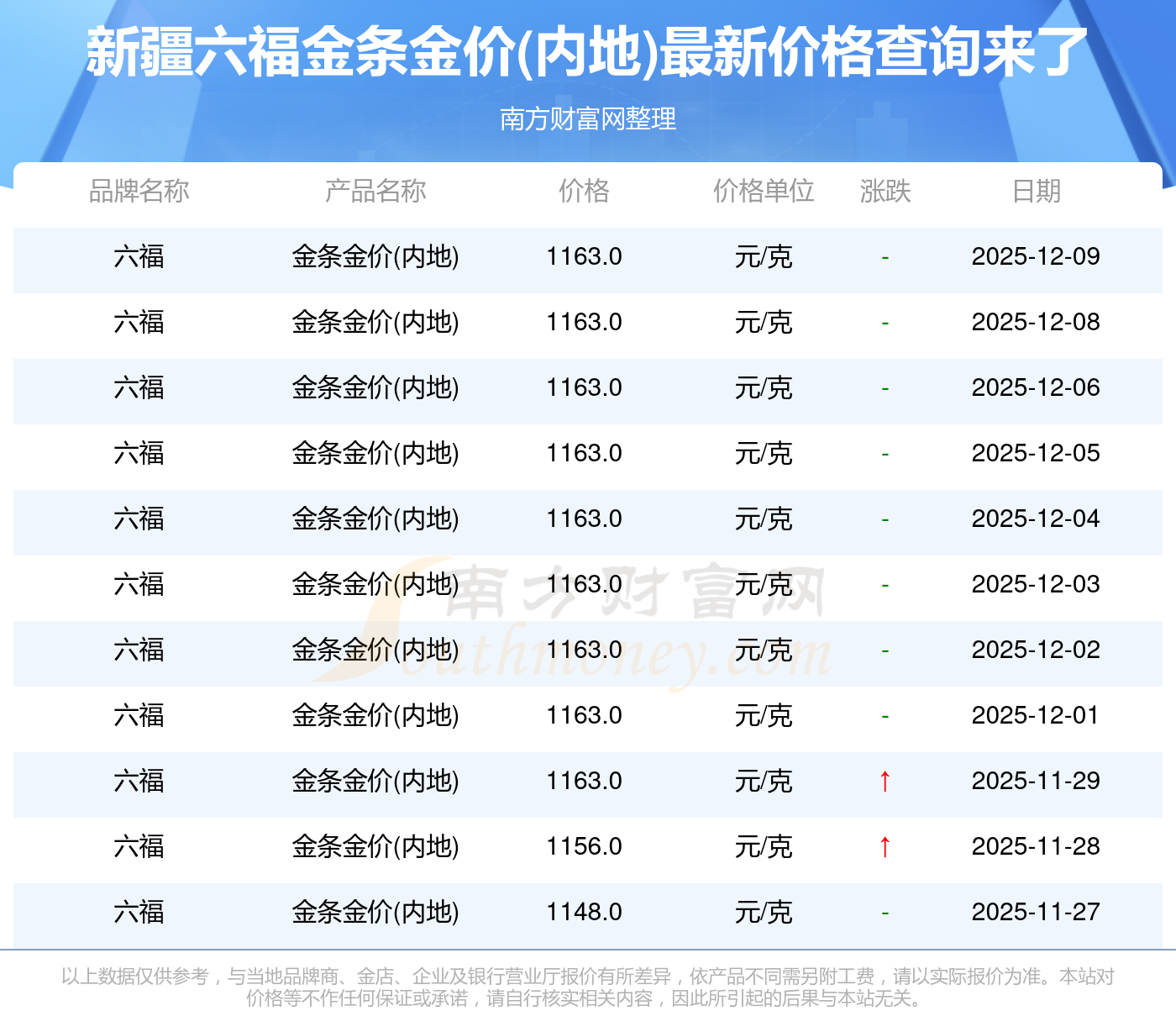This screenshot has height=1011, width=1176.
Task: Click the disclaimer line starting 以上数据仅供参考
Action: pyautogui.click(x=588, y=977)
